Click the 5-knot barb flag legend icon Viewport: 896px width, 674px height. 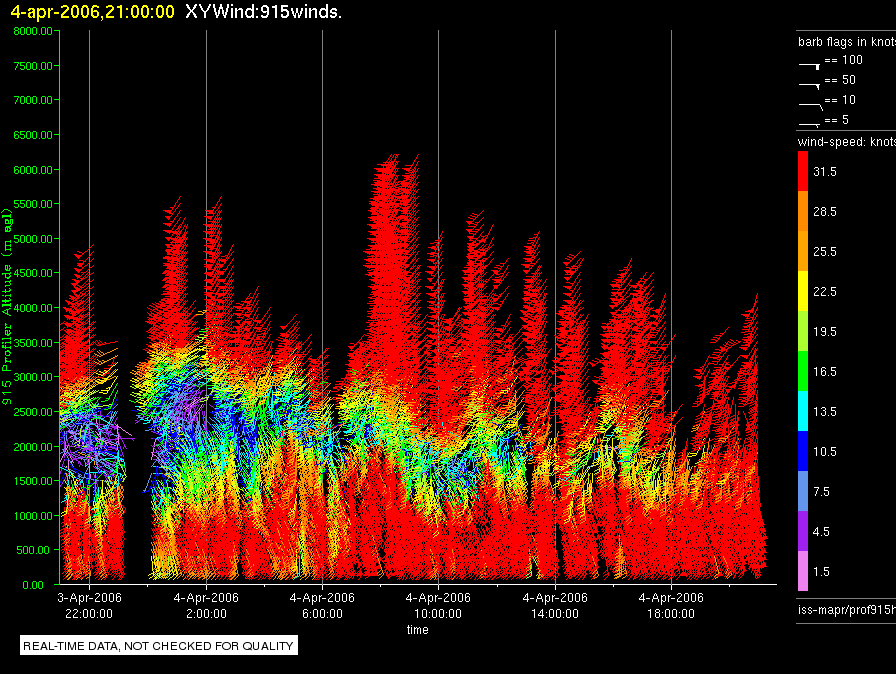click(809, 124)
